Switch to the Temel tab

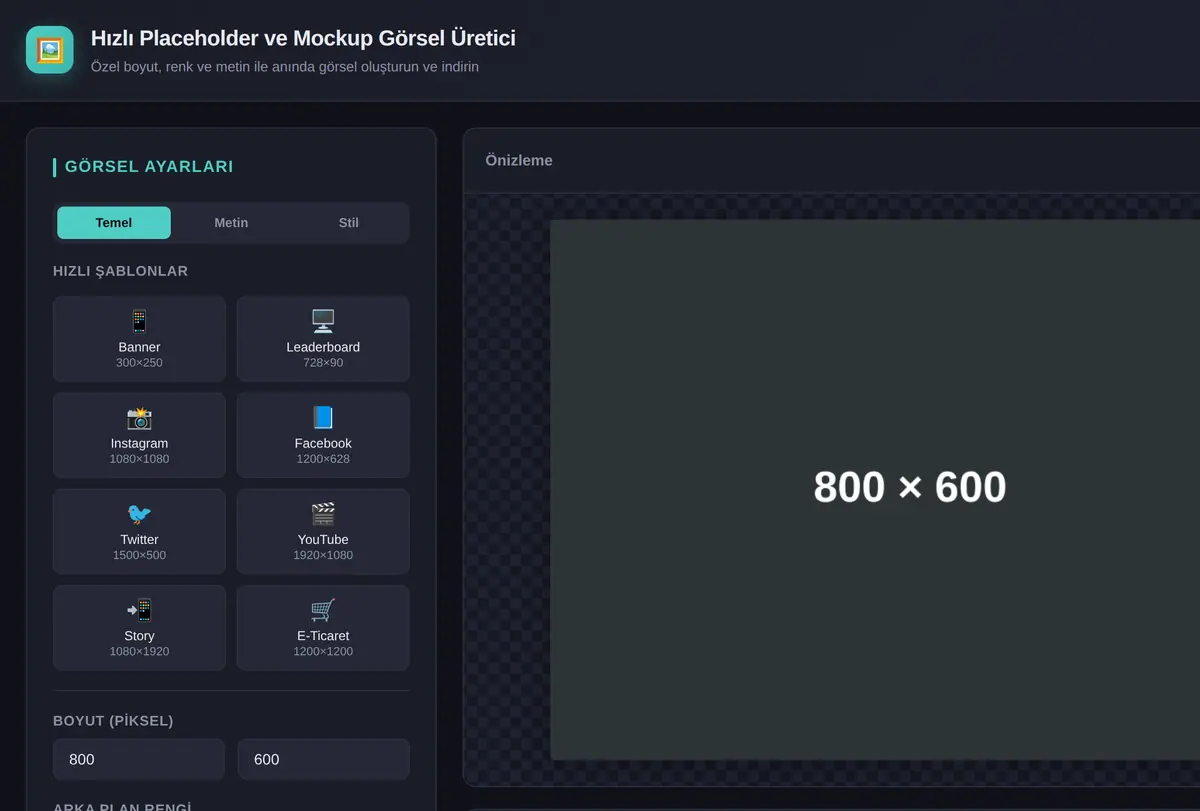(114, 223)
